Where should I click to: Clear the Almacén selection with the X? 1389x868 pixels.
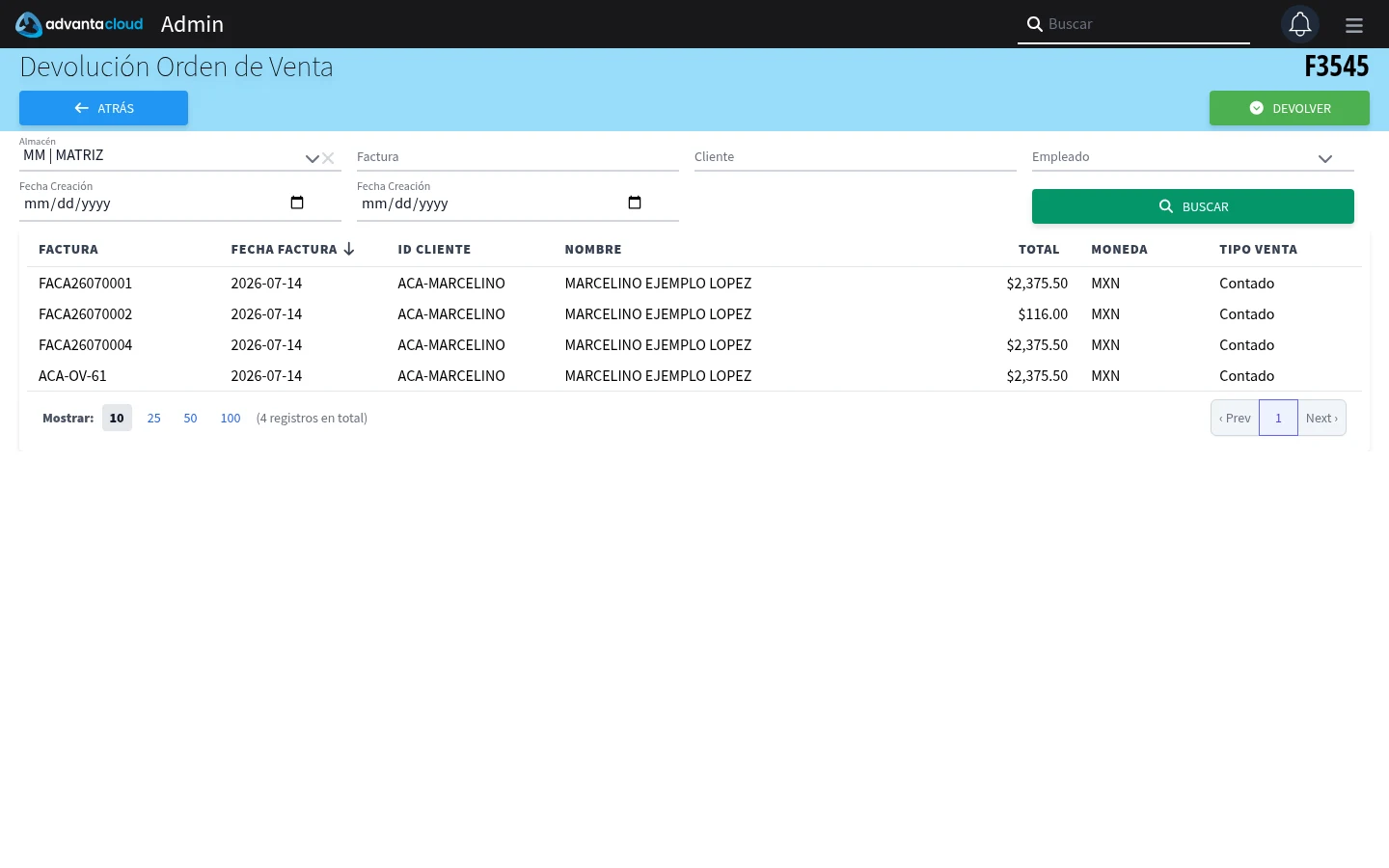point(328,158)
